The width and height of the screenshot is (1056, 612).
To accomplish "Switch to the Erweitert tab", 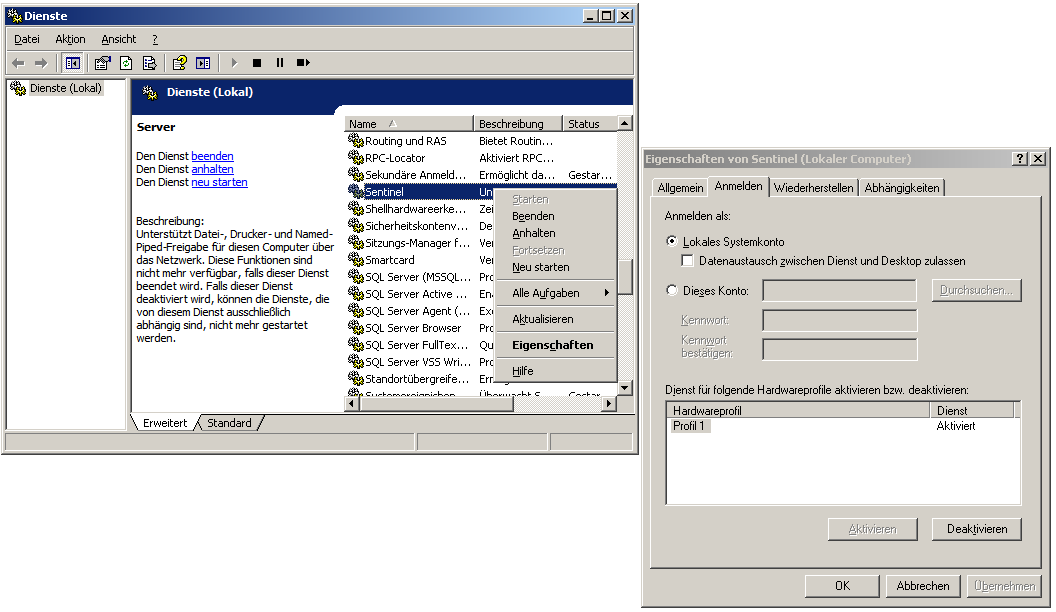I will click(165, 423).
